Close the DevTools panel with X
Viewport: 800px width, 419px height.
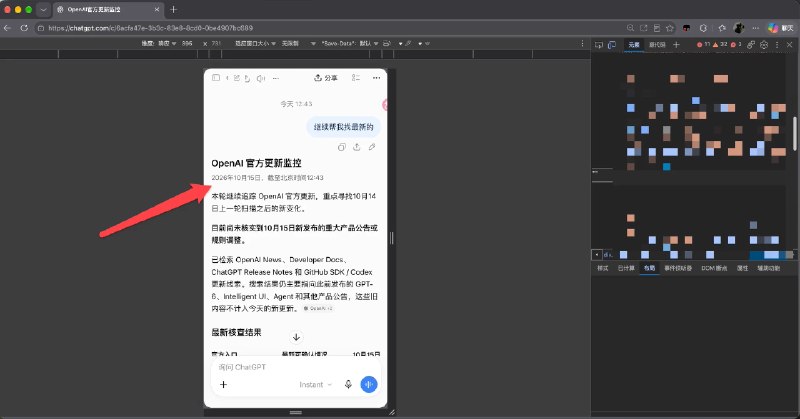point(789,45)
